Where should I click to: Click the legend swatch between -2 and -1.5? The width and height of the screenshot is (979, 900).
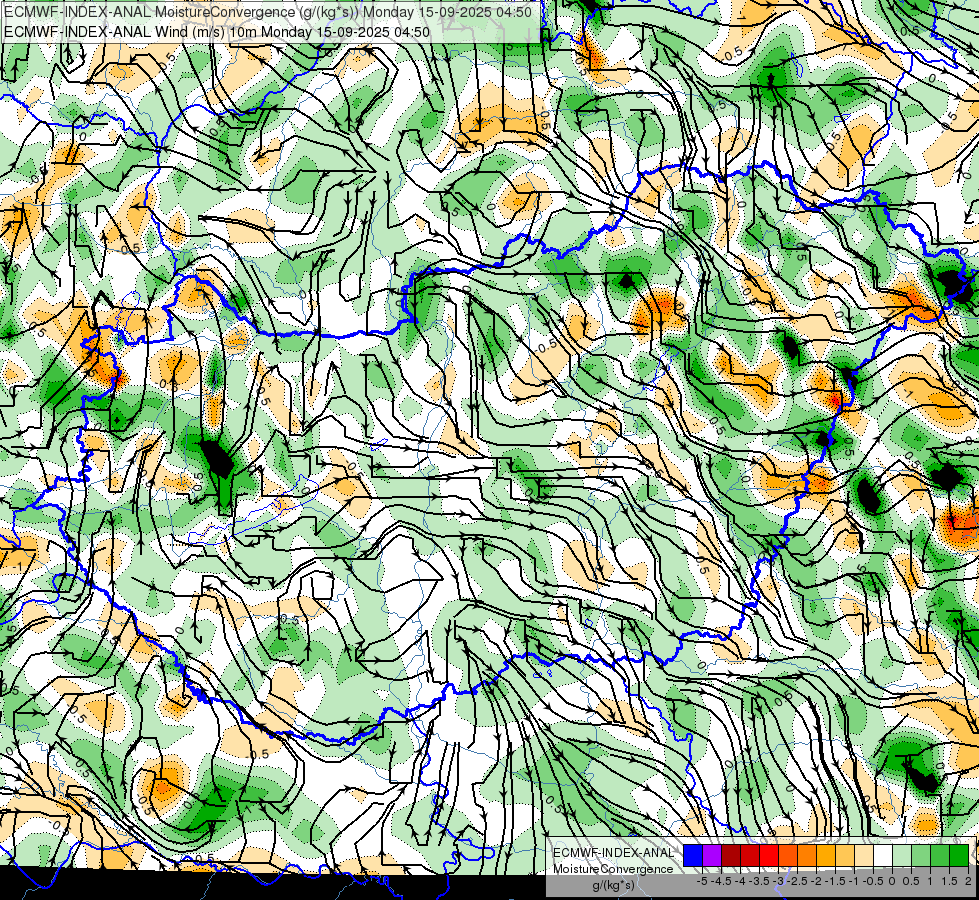pos(826,856)
